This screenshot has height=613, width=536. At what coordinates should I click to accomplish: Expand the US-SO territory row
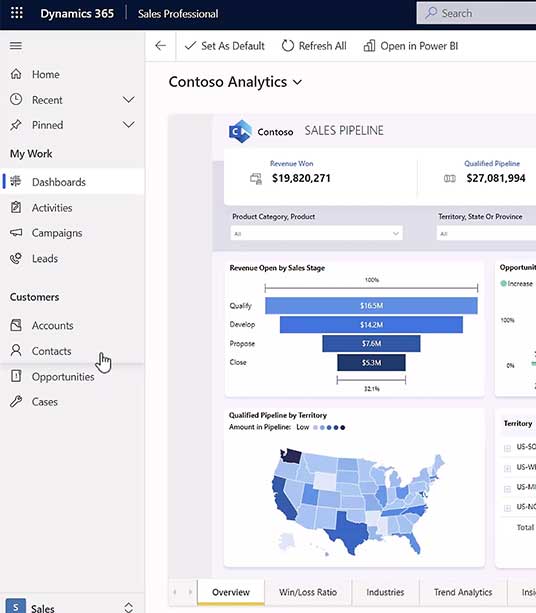pos(507,448)
